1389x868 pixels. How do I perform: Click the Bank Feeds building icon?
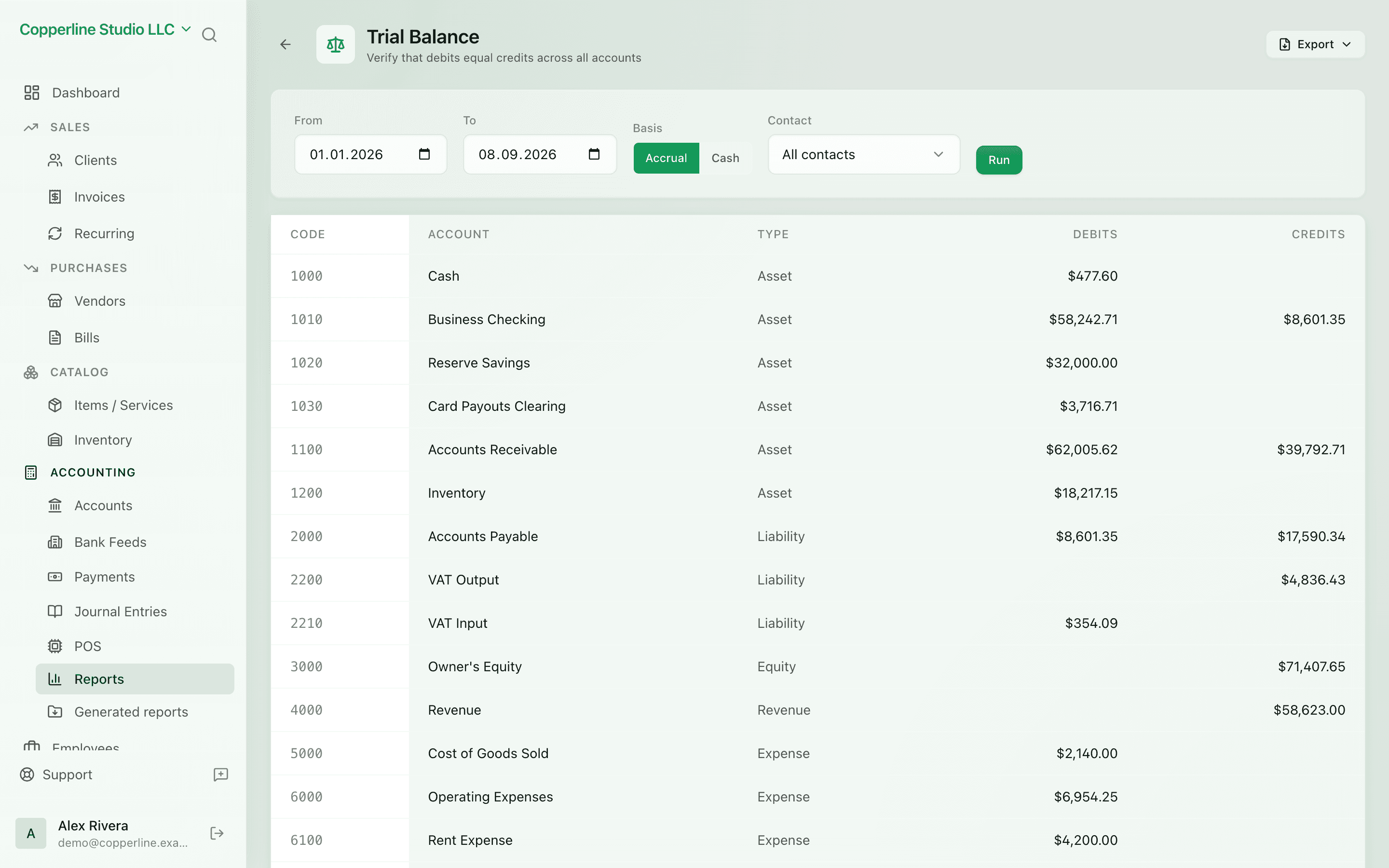click(55, 542)
